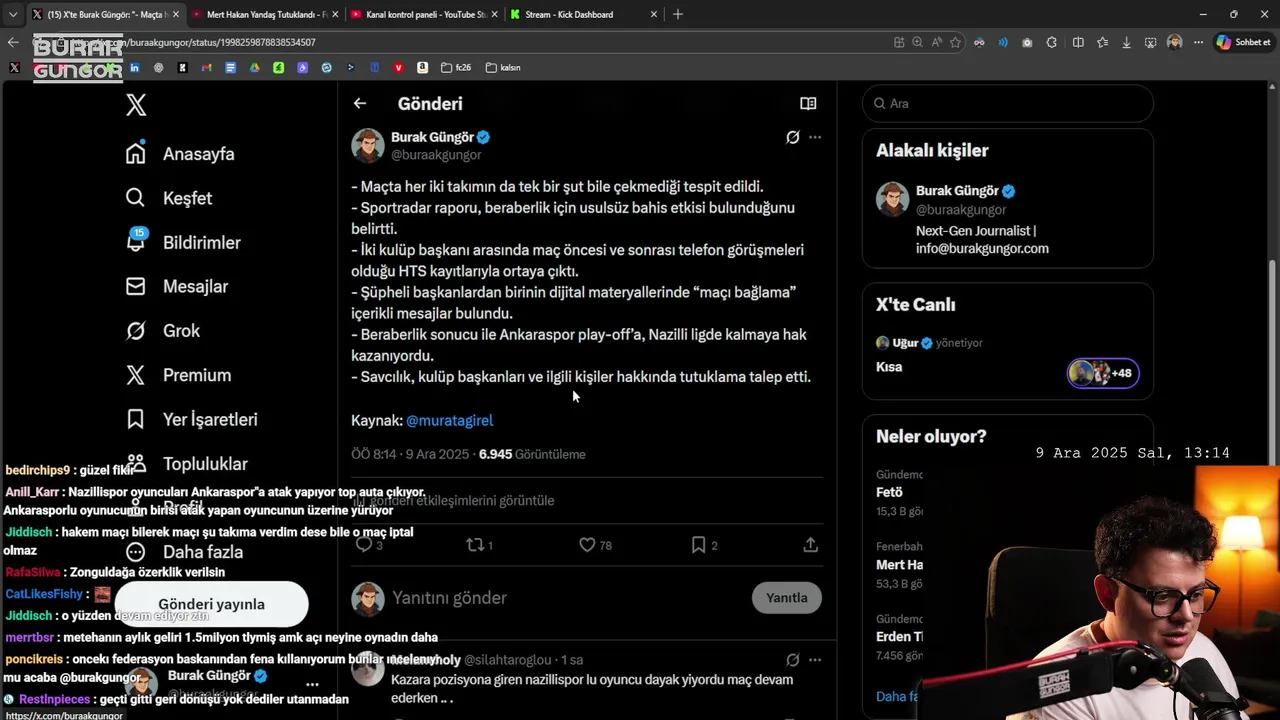This screenshot has width=1280, height=720.
Task: Open @muratagirel source link
Action: point(449,421)
